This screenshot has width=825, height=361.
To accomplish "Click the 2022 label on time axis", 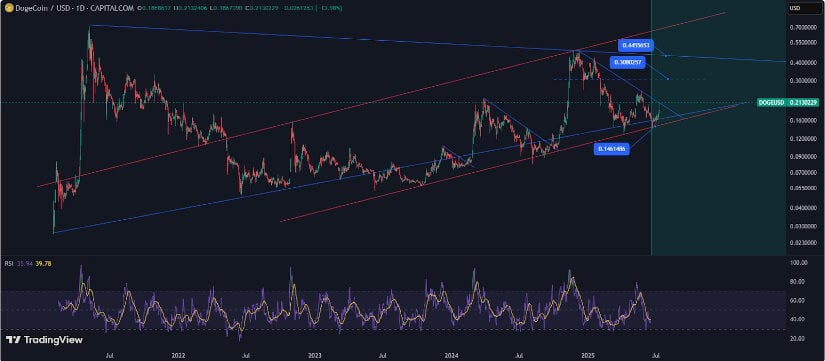I will pyautogui.click(x=178, y=356).
